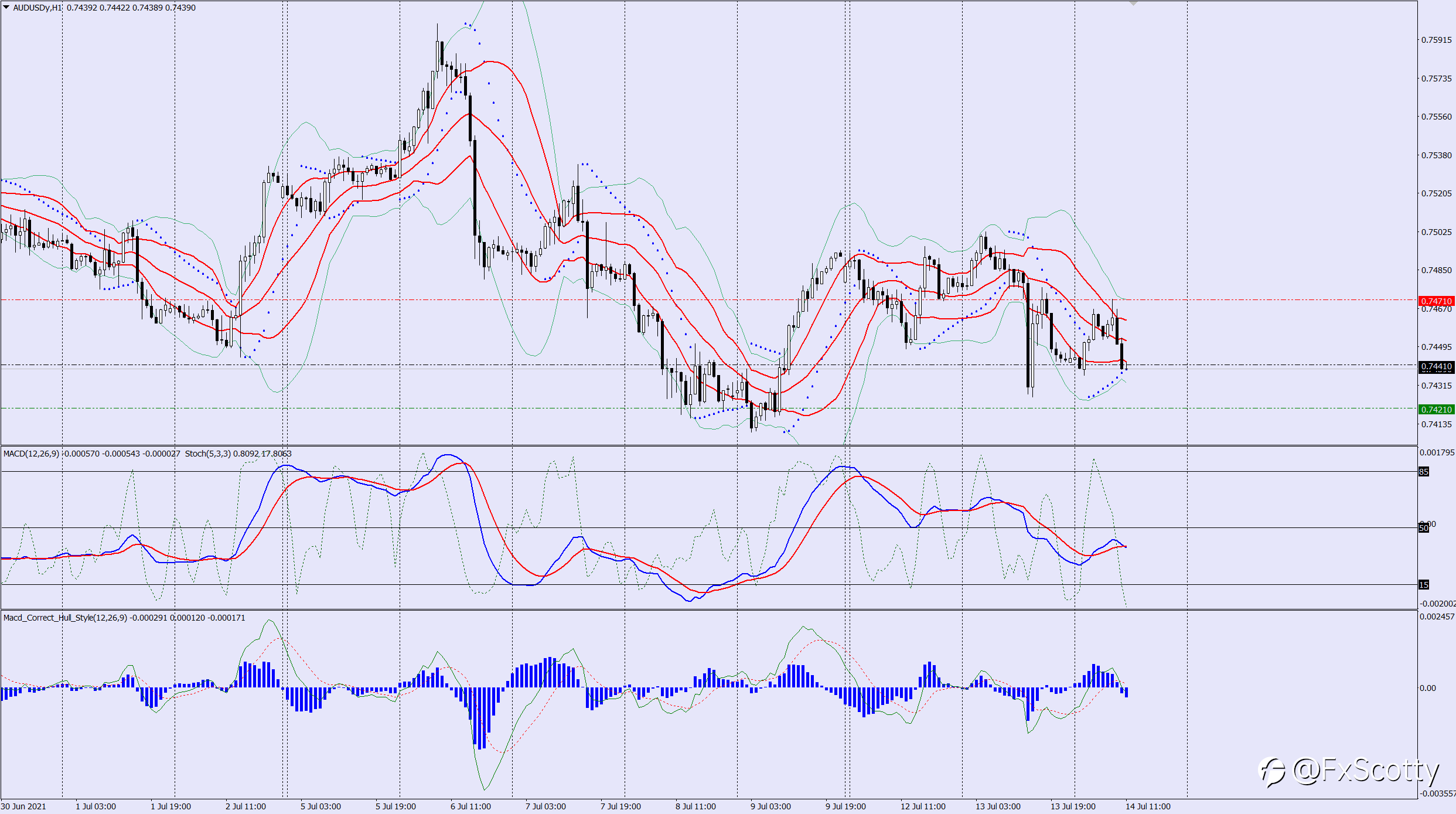Click the 0.75205 price axis label
Screen dimensions: 1456x814
pyautogui.click(x=1437, y=193)
